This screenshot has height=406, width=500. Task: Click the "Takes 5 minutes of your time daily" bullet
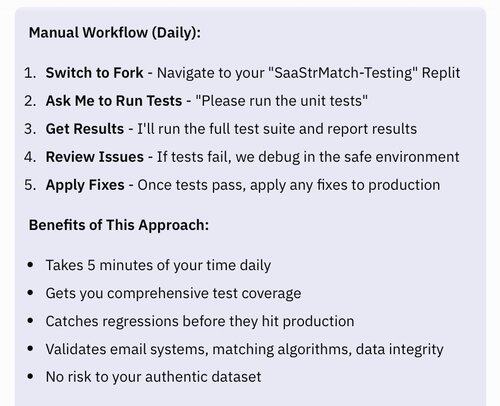pyautogui.click(x=158, y=265)
